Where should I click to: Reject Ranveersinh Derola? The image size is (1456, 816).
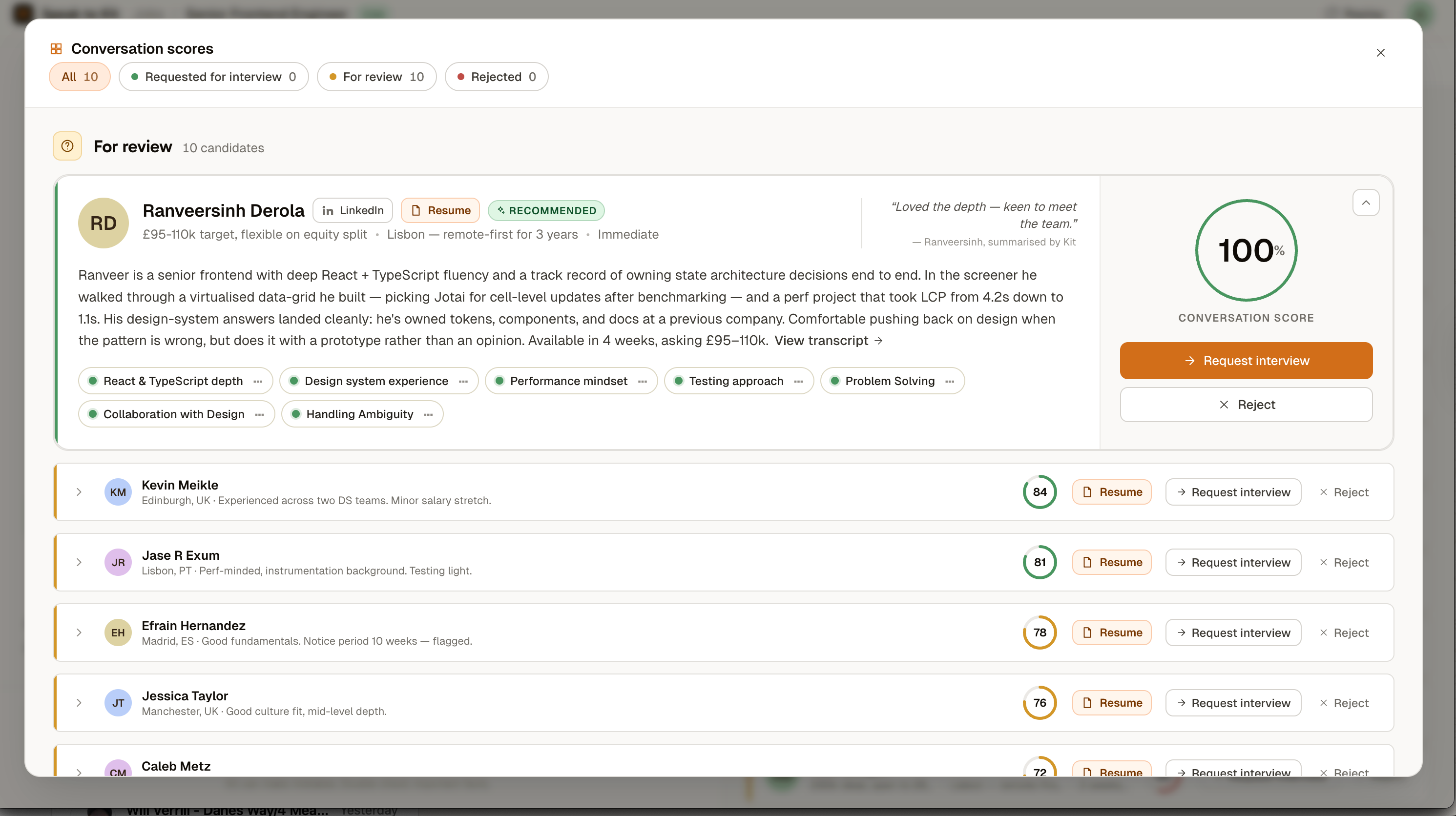tap(1247, 405)
